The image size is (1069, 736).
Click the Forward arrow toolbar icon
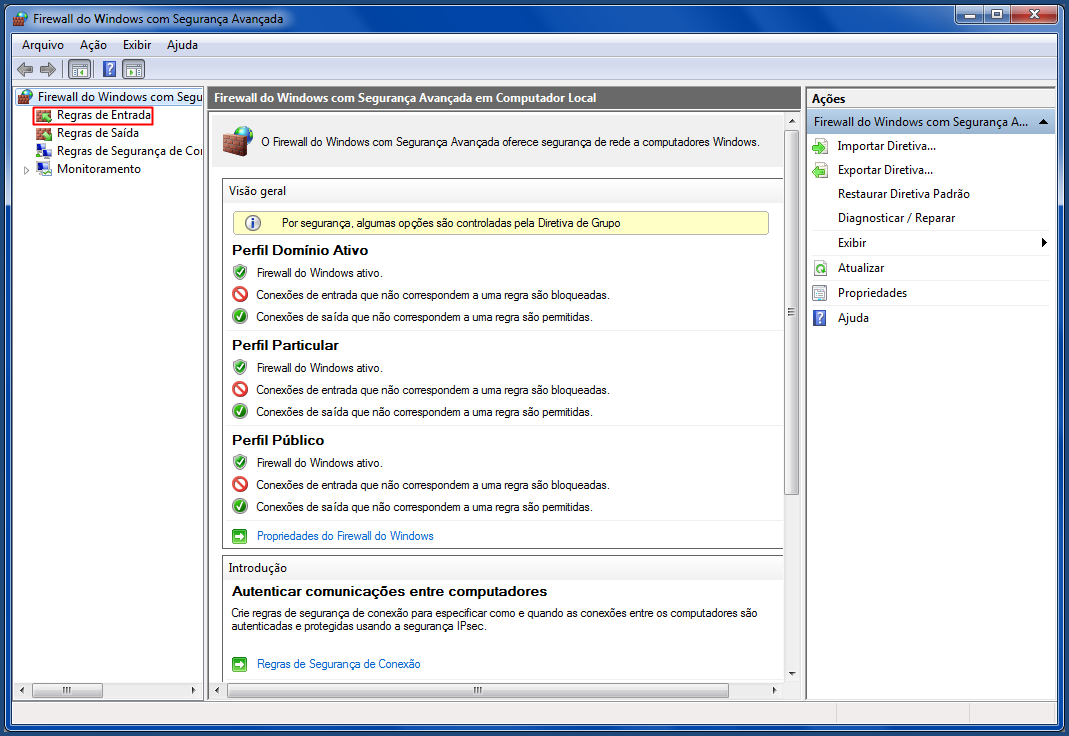pos(48,70)
